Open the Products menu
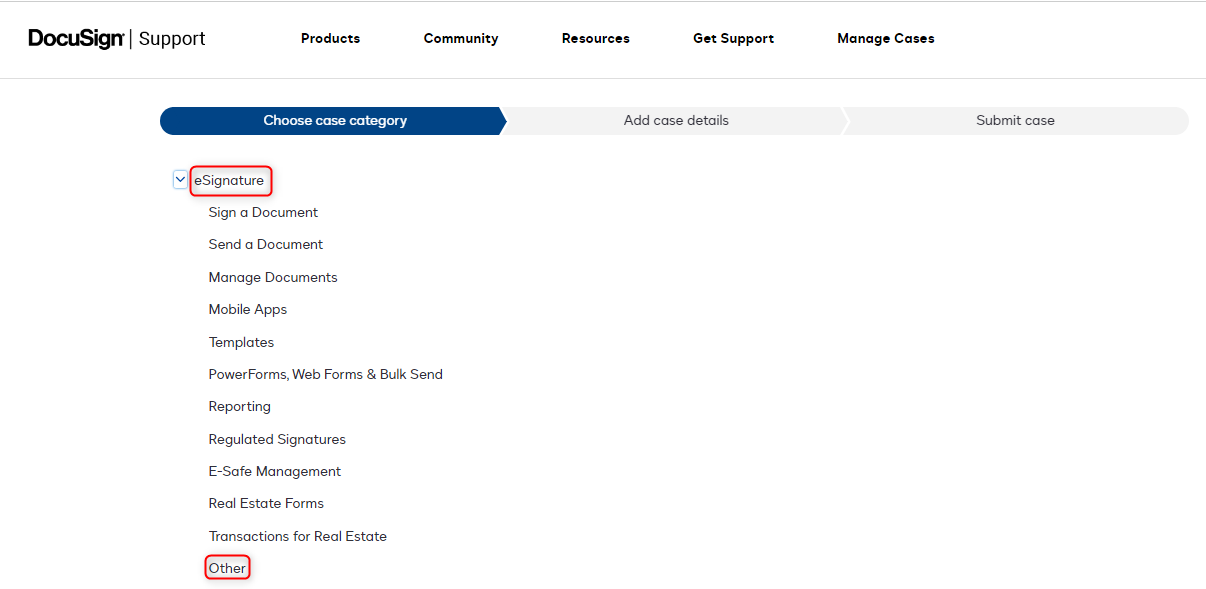 click(x=330, y=39)
